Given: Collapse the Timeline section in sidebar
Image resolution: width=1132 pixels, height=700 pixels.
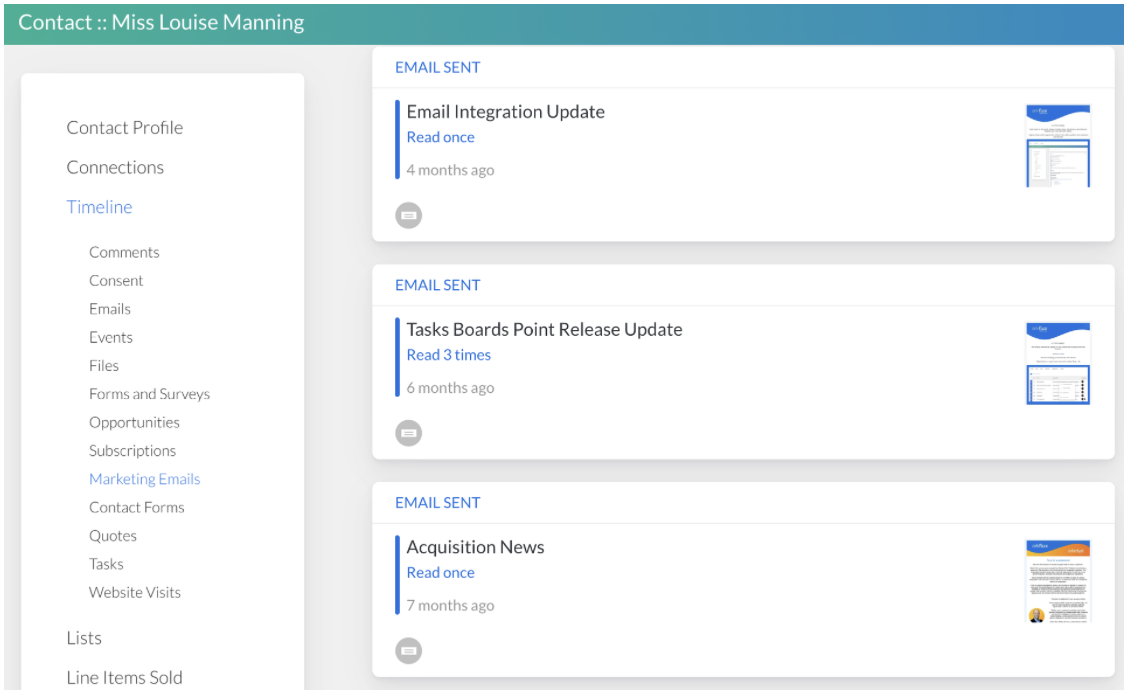Looking at the screenshot, I should [99, 207].
